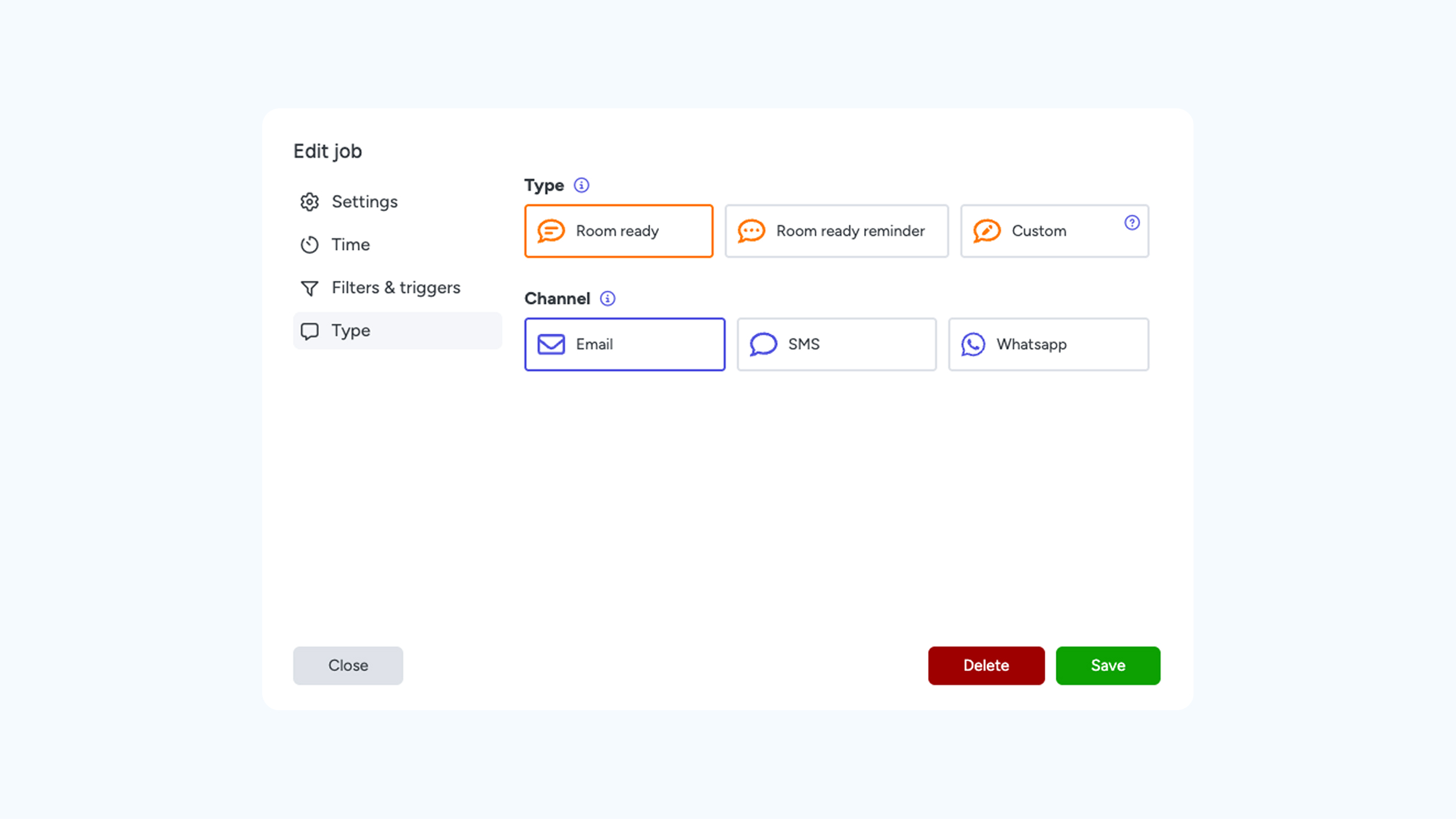1456x819 pixels.
Task: Delete this job
Action: pyautogui.click(x=986, y=665)
